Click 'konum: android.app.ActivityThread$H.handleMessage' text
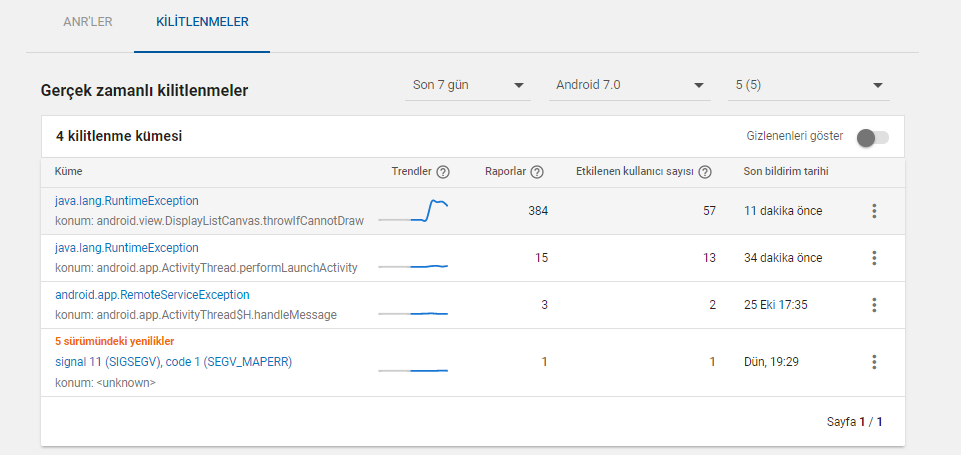Viewport: 961px width, 455px height. [x=196, y=315]
